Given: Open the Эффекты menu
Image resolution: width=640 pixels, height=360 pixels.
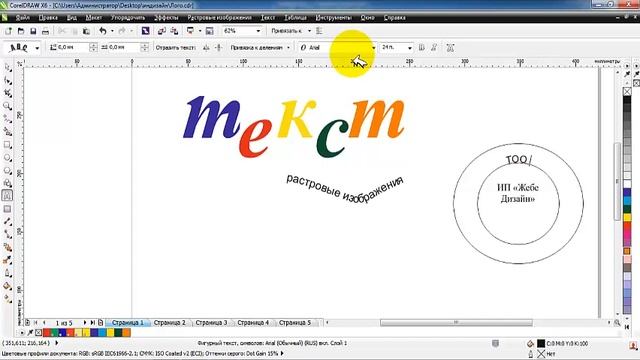Looking at the screenshot, I should point(166,18).
